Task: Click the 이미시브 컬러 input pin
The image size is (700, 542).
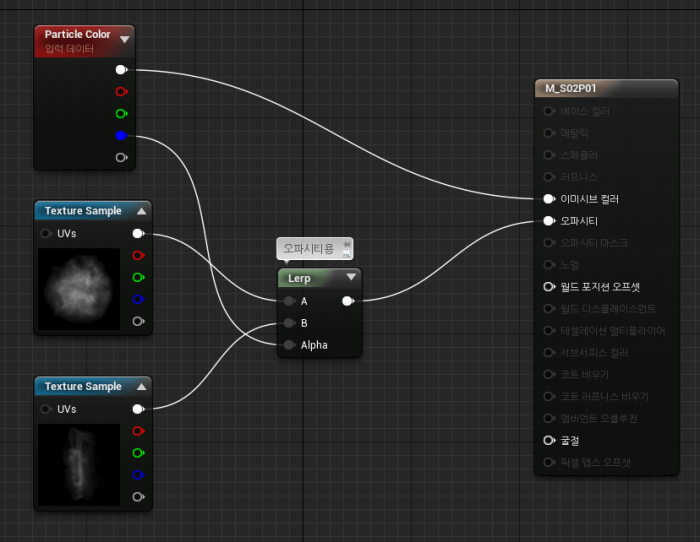Action: [548, 199]
